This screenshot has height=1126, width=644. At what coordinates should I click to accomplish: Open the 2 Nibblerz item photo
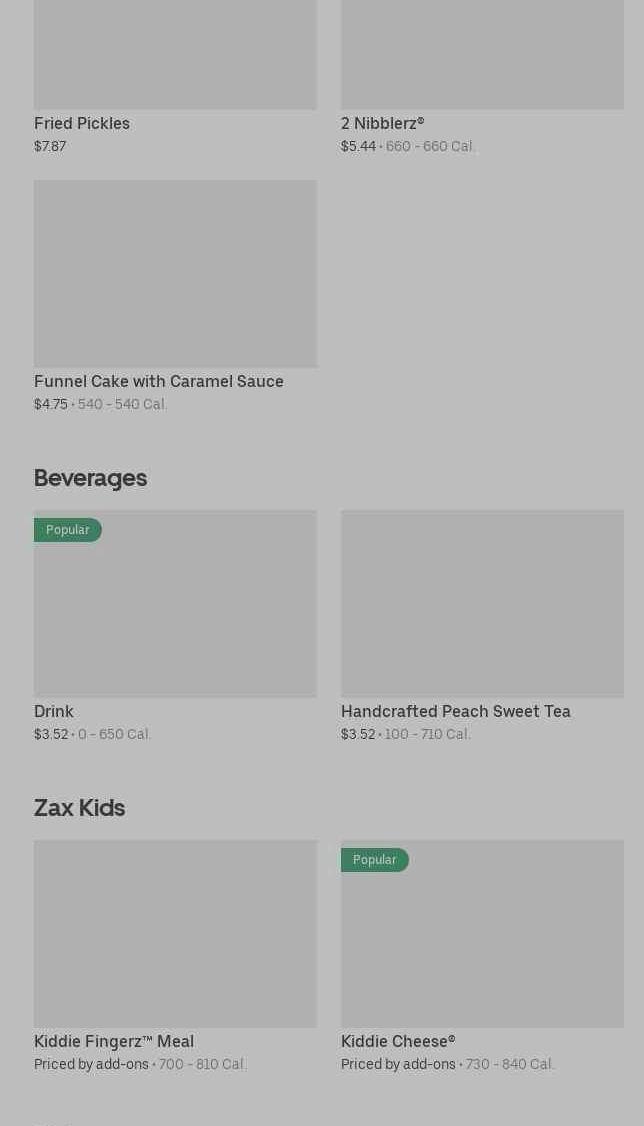click(482, 55)
